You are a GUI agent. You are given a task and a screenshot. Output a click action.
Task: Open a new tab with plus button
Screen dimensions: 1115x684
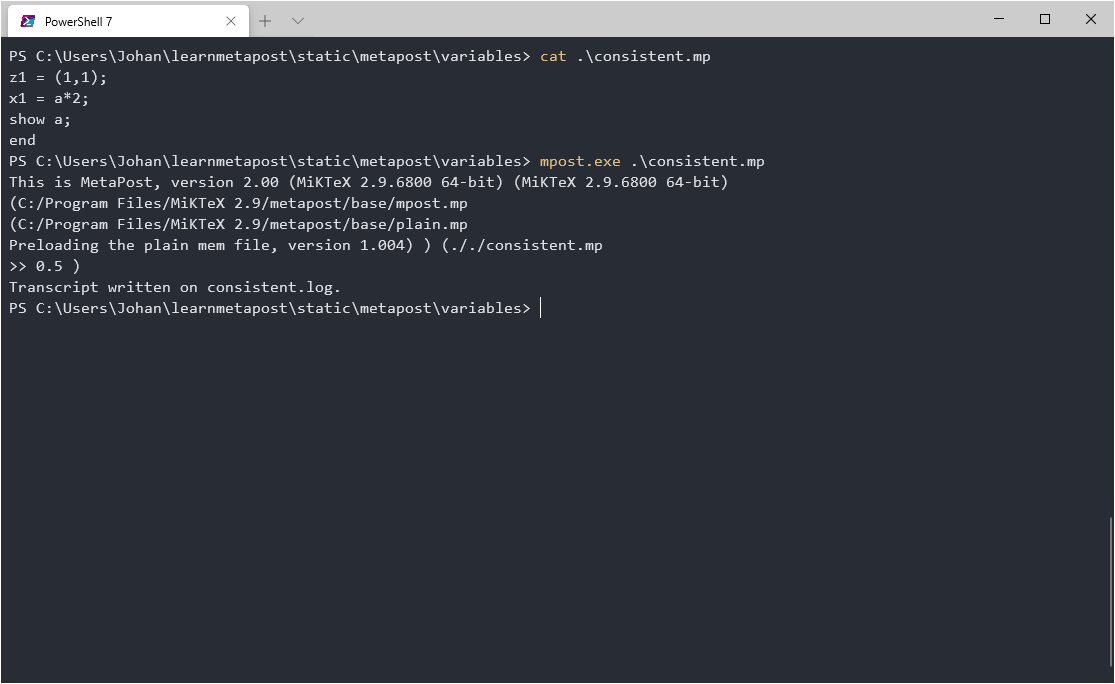[265, 21]
